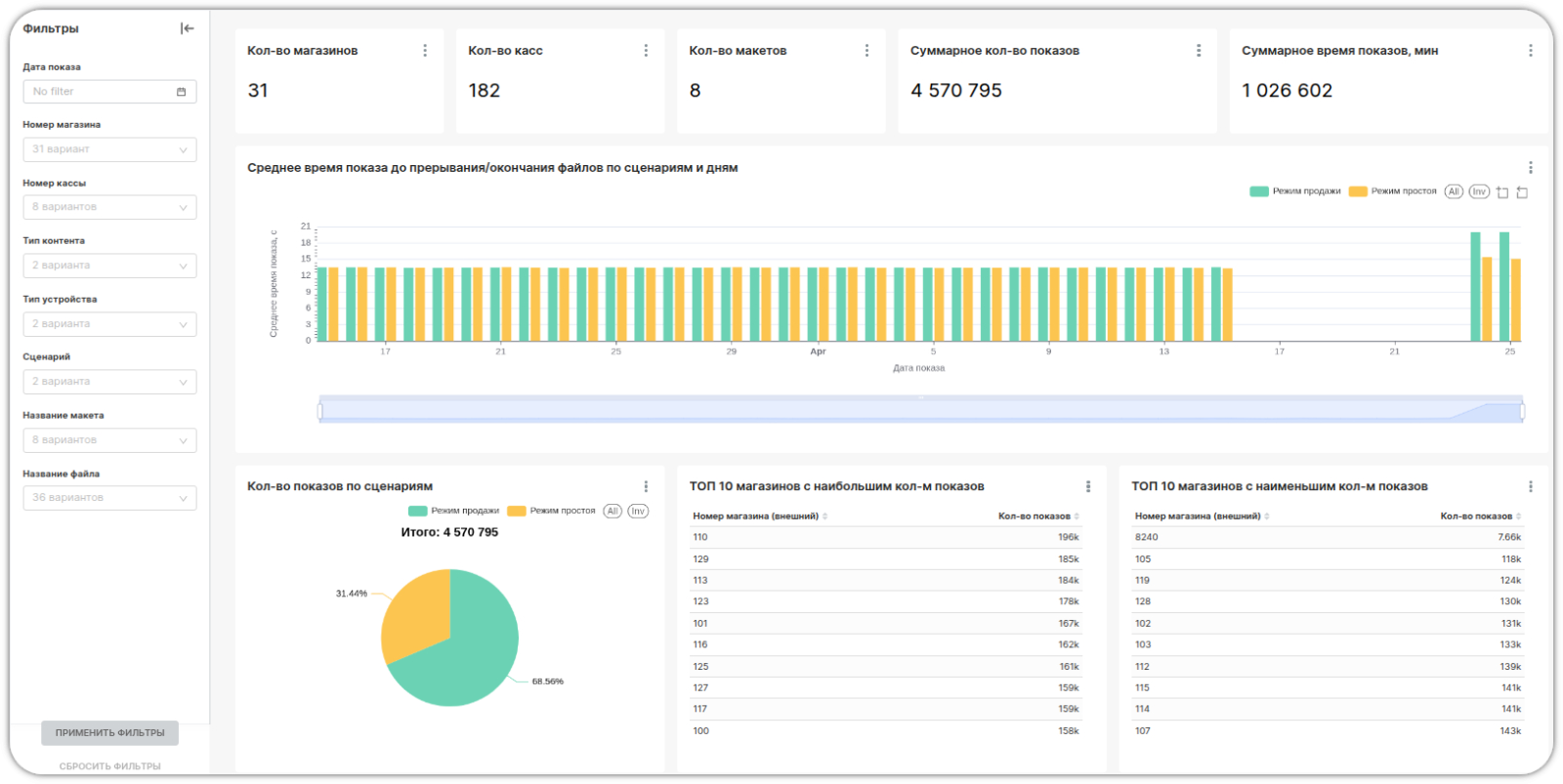The image size is (1563, 784).
Task: Toggle Режим простоя legend in bar chart
Action: pos(1393,191)
